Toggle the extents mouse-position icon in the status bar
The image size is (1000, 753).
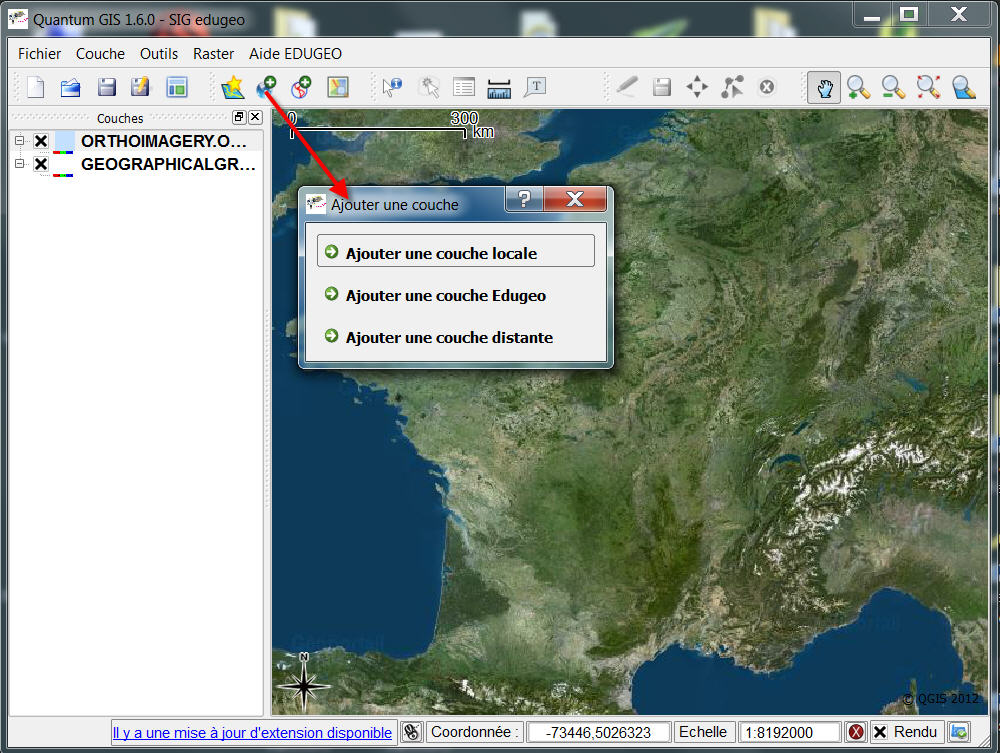(x=412, y=732)
